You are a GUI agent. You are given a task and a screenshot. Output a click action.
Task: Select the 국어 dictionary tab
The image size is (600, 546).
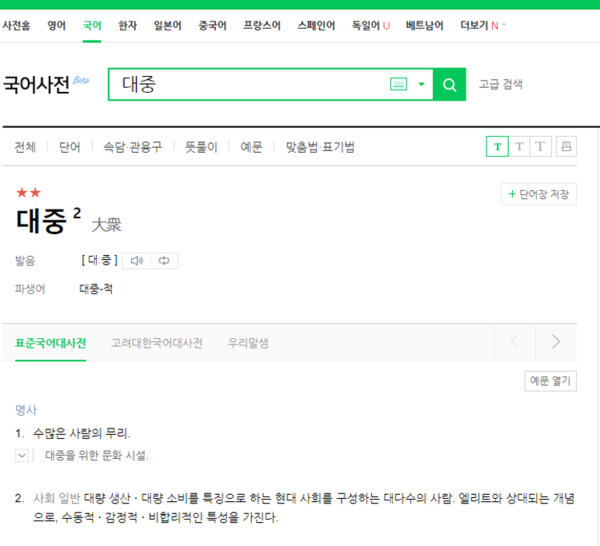[92, 26]
